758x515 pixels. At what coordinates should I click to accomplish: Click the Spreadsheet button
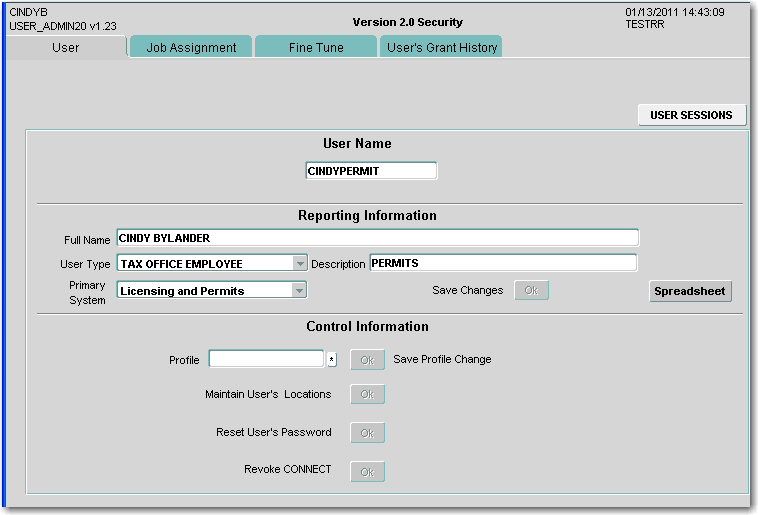(x=691, y=292)
